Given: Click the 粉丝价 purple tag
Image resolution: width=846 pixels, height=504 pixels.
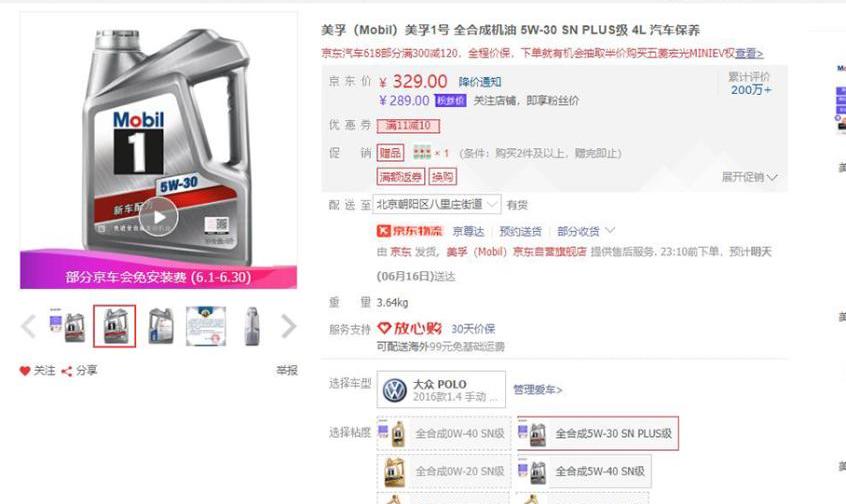Looking at the screenshot, I should tap(451, 100).
